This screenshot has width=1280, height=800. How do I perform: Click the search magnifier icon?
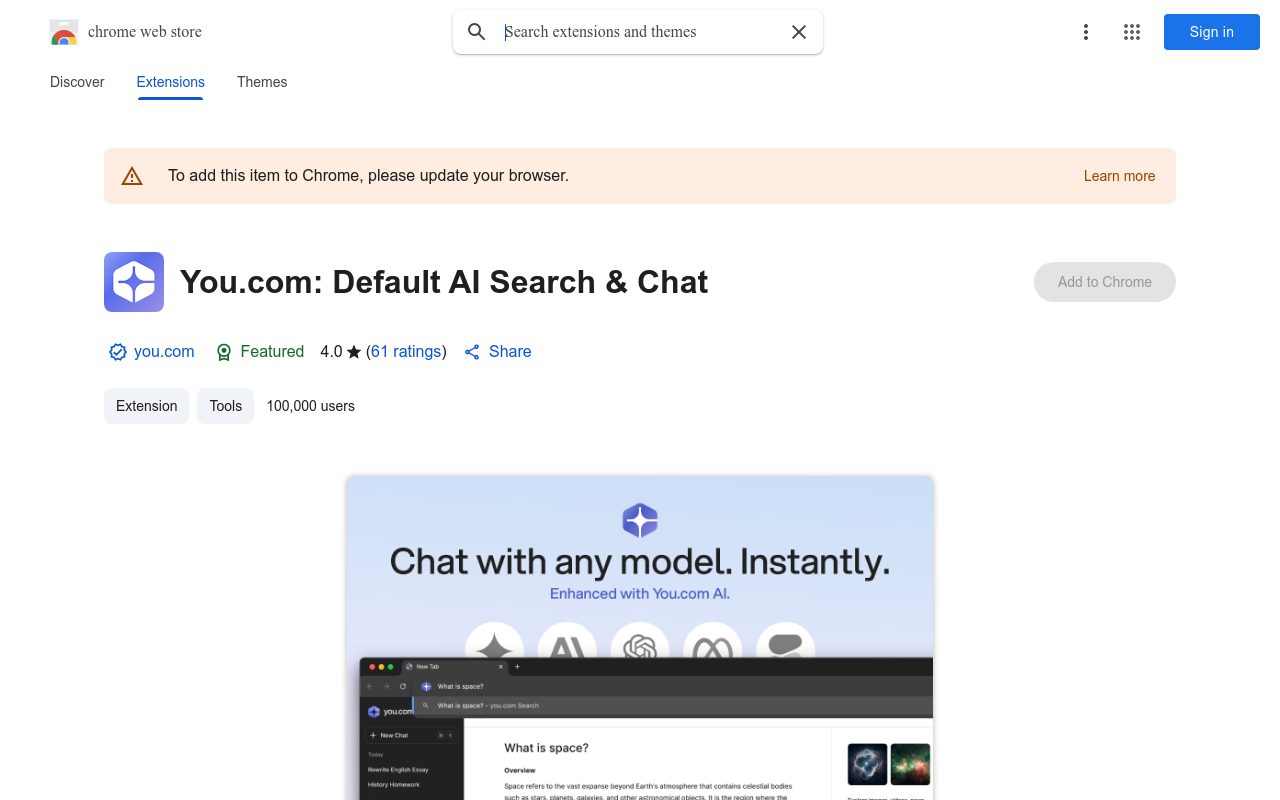coord(477,32)
